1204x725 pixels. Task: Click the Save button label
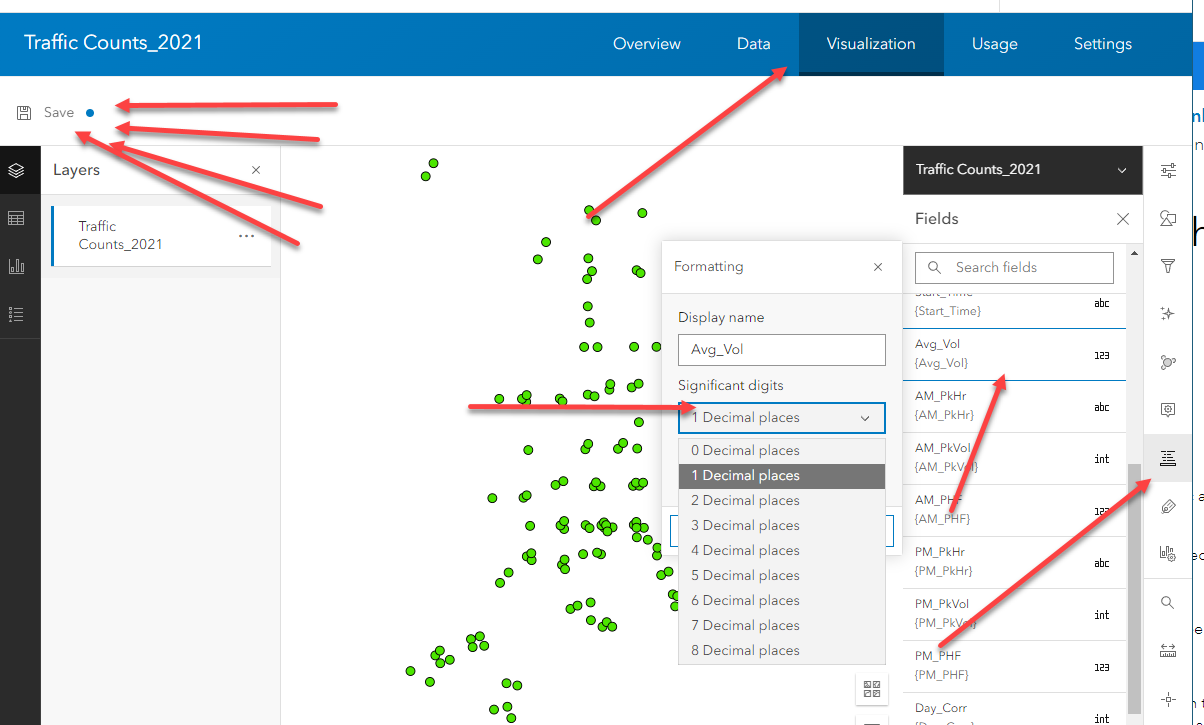[x=59, y=113]
